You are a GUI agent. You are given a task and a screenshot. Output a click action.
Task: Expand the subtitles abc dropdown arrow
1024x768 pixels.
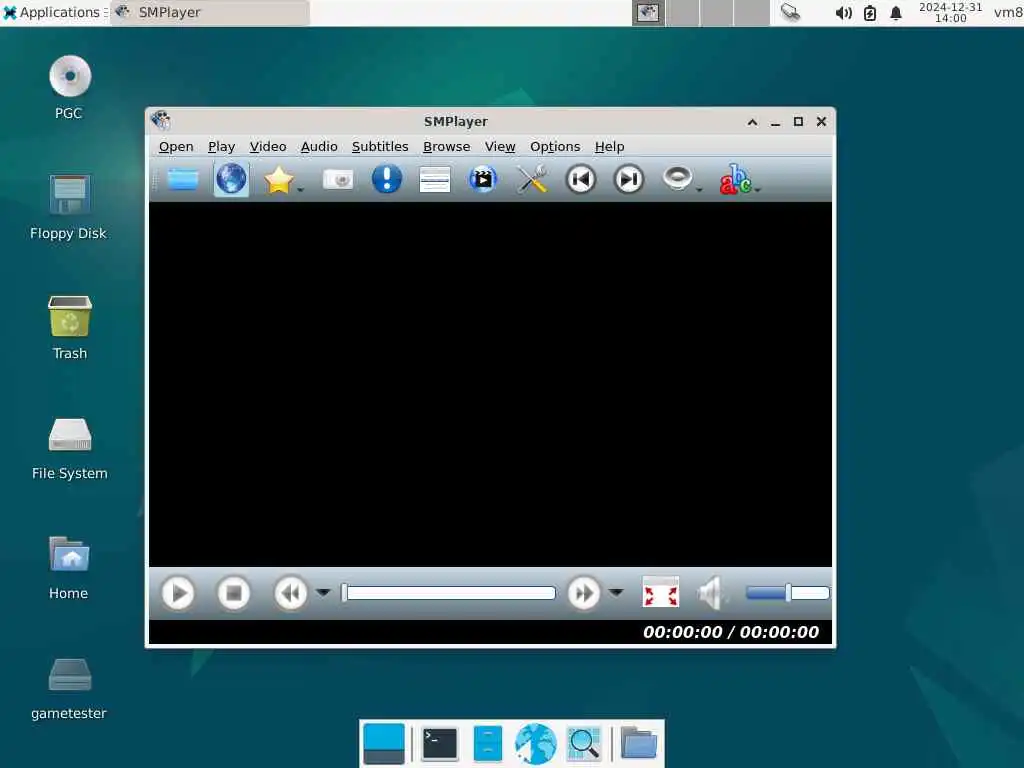(758, 190)
